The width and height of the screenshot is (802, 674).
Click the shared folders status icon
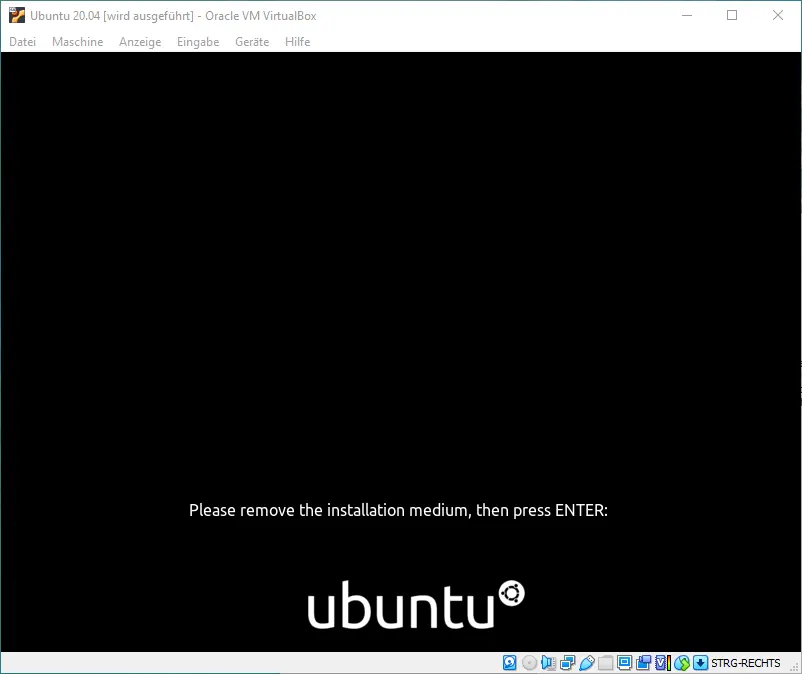click(x=605, y=663)
